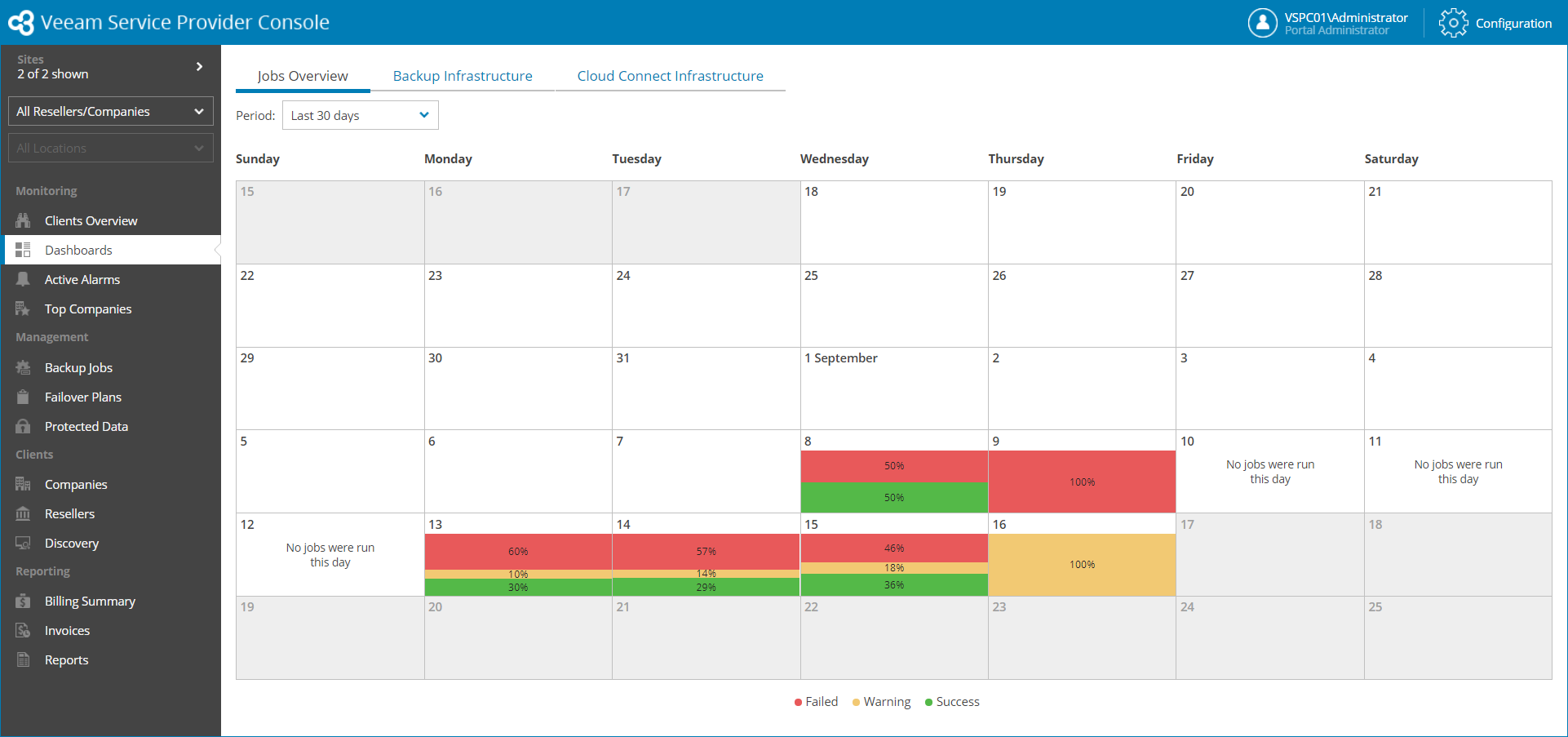
Task: Click the user profile avatar icon
Action: click(1262, 23)
